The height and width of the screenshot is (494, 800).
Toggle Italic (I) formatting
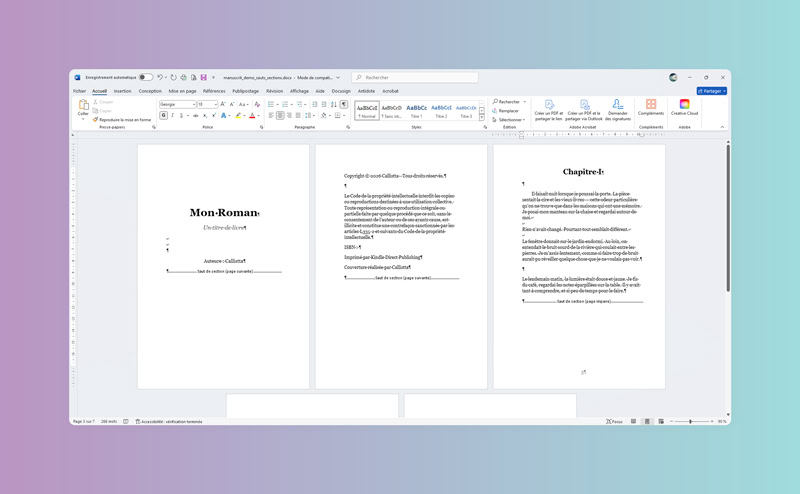pos(172,116)
